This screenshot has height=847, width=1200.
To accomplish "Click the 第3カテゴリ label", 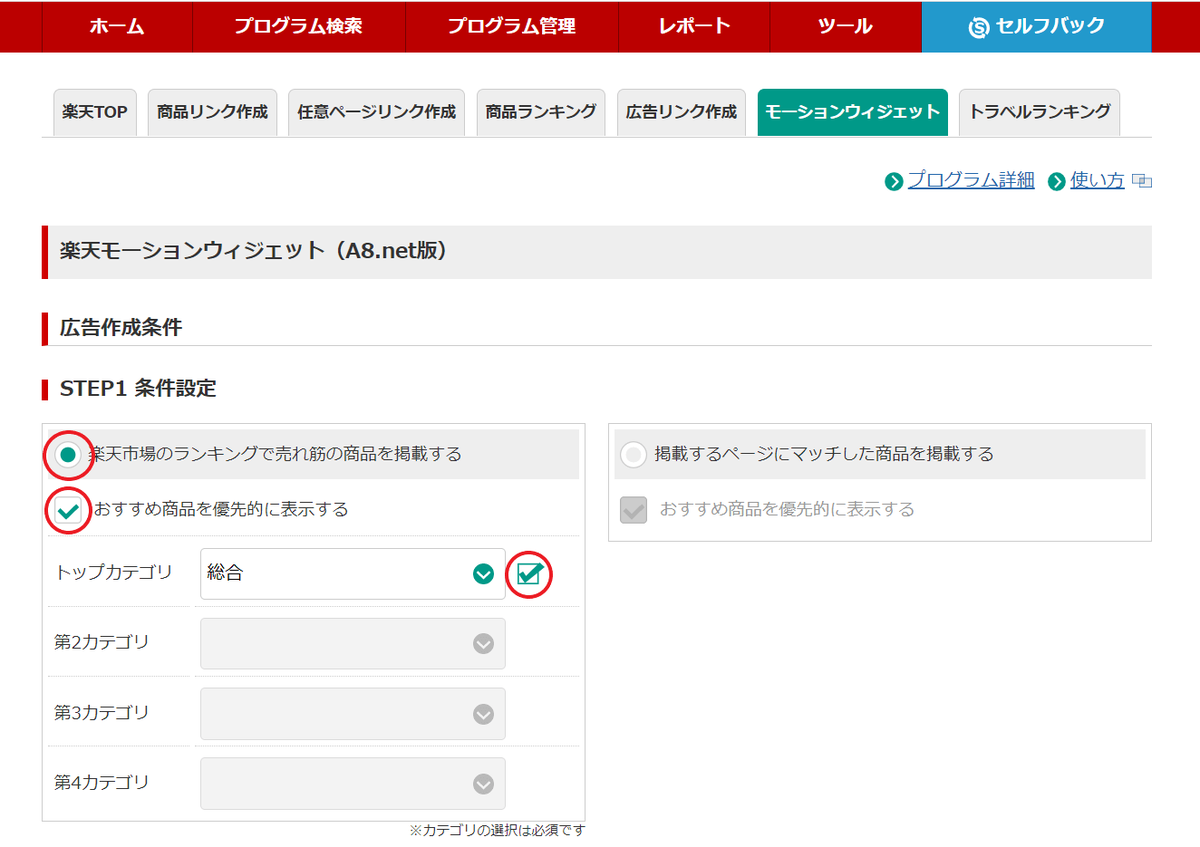I will pos(102,713).
